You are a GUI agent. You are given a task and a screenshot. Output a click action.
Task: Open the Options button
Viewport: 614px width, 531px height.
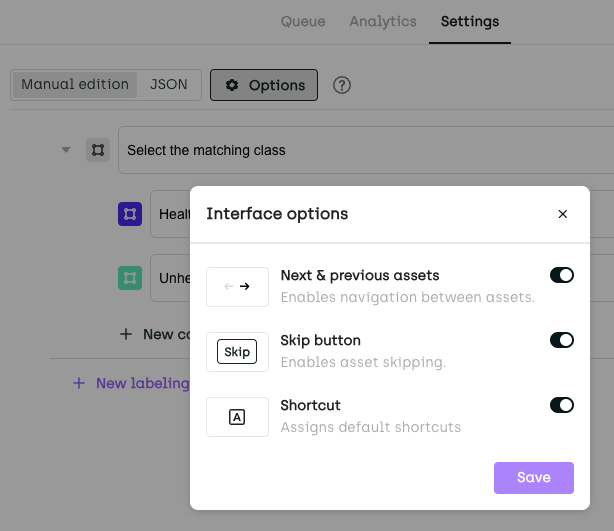264,85
